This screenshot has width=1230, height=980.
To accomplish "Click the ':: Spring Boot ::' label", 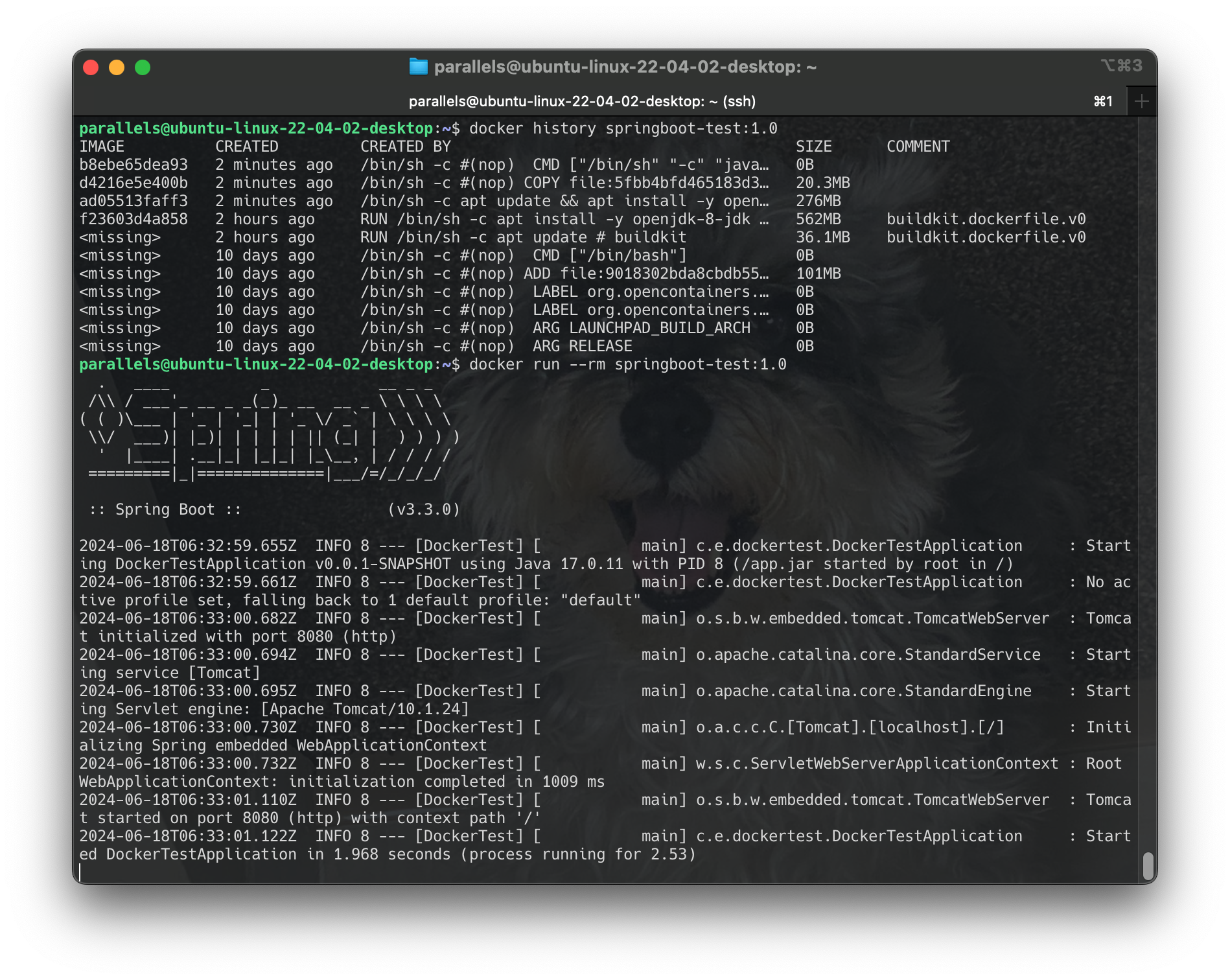I will (x=165, y=509).
